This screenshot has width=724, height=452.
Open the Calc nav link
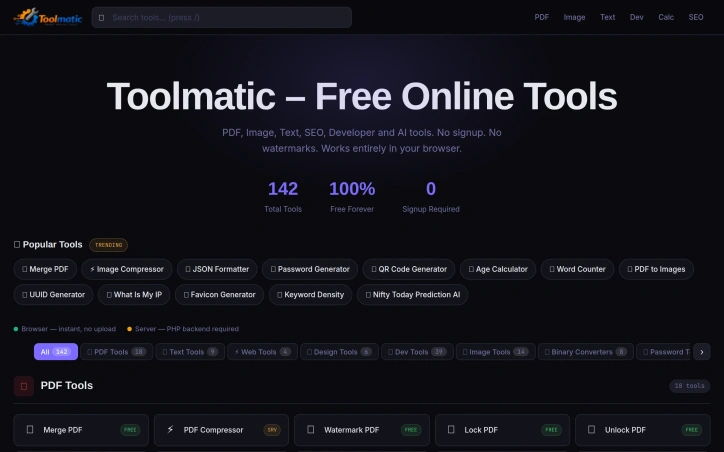coord(666,17)
